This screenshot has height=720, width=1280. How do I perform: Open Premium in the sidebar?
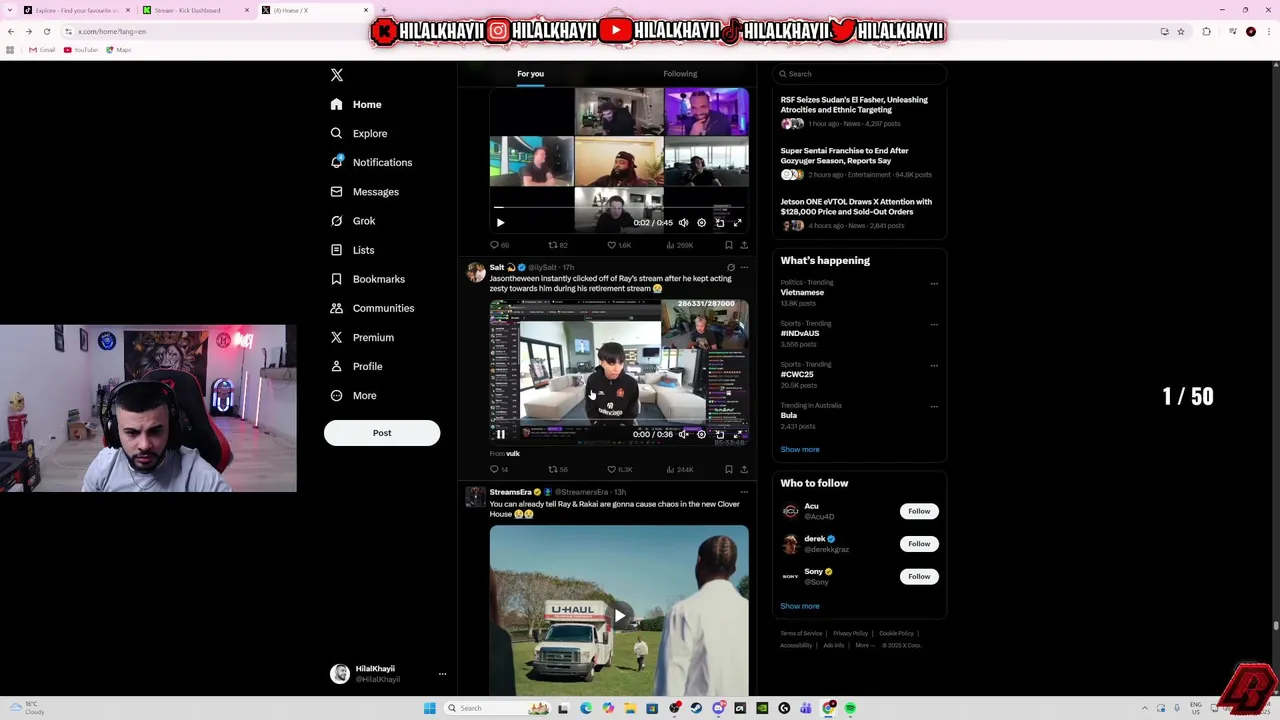tap(362, 337)
